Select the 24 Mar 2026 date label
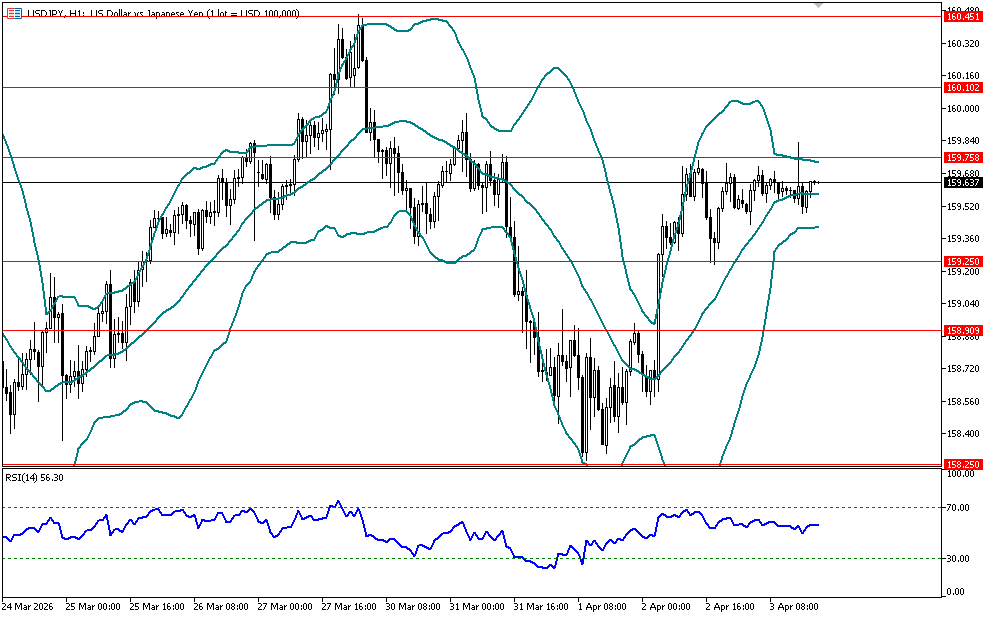994x618 pixels. (28, 607)
